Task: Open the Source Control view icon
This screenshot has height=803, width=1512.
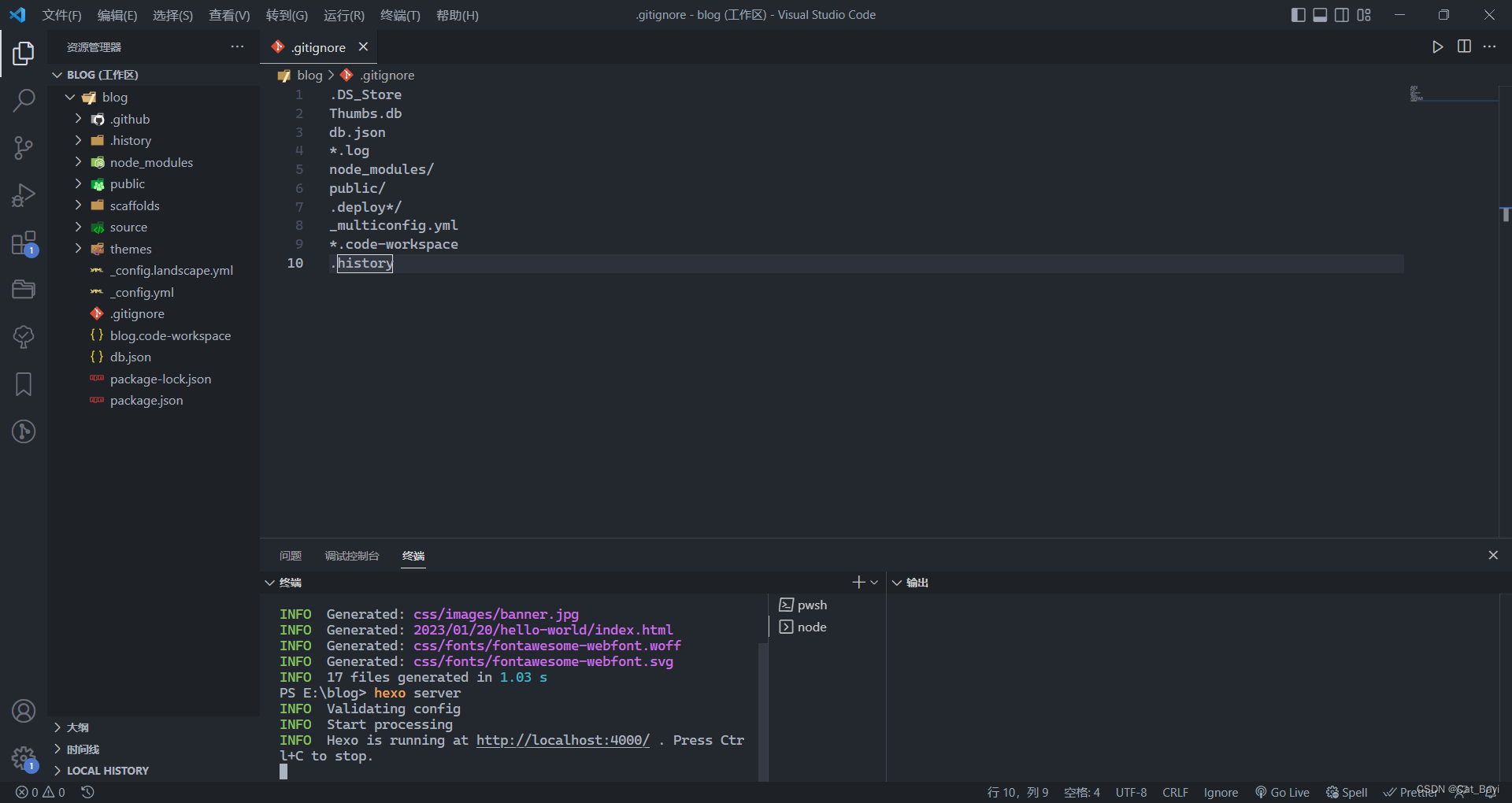Action: point(24,148)
